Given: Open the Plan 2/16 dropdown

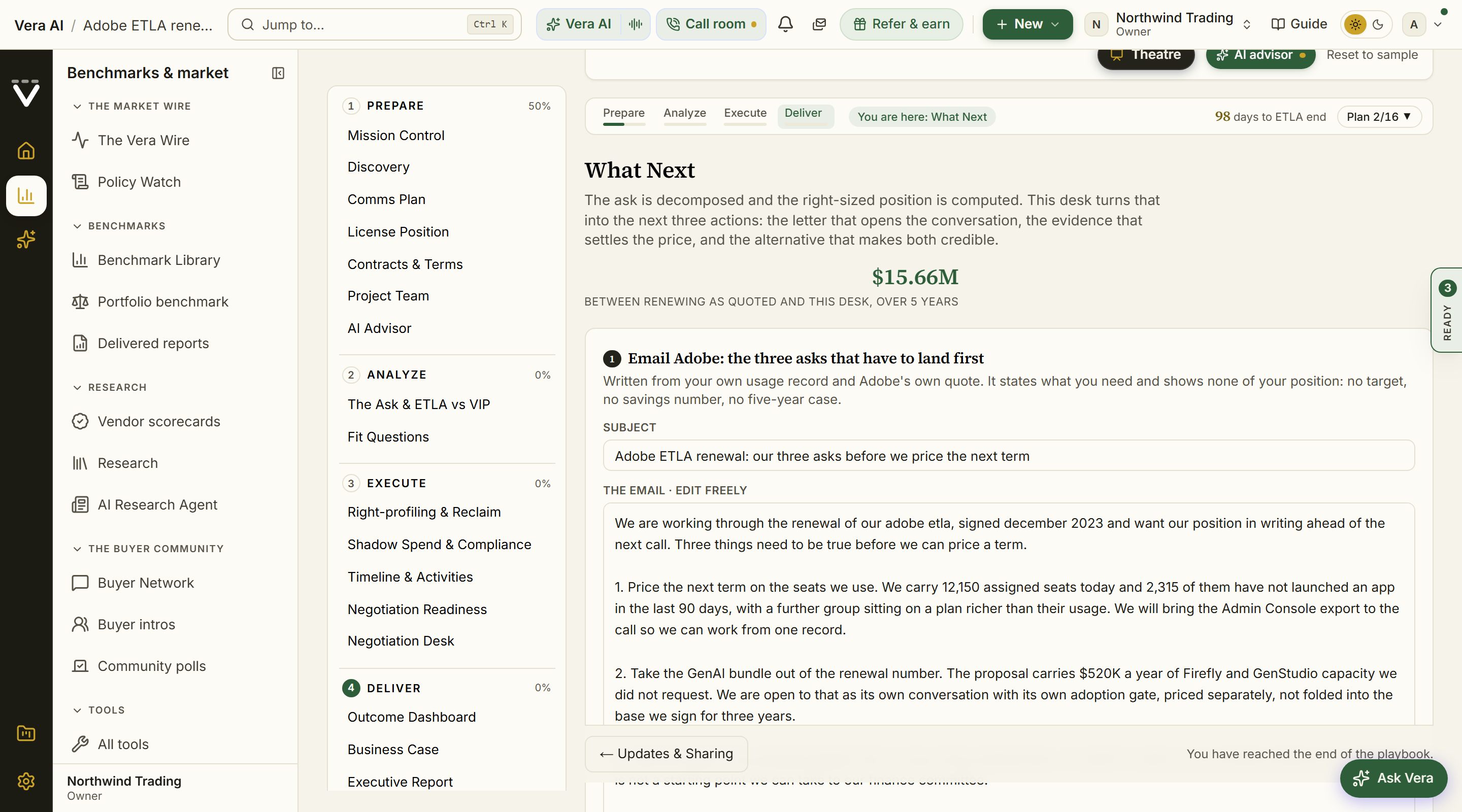Looking at the screenshot, I should tap(1379, 117).
